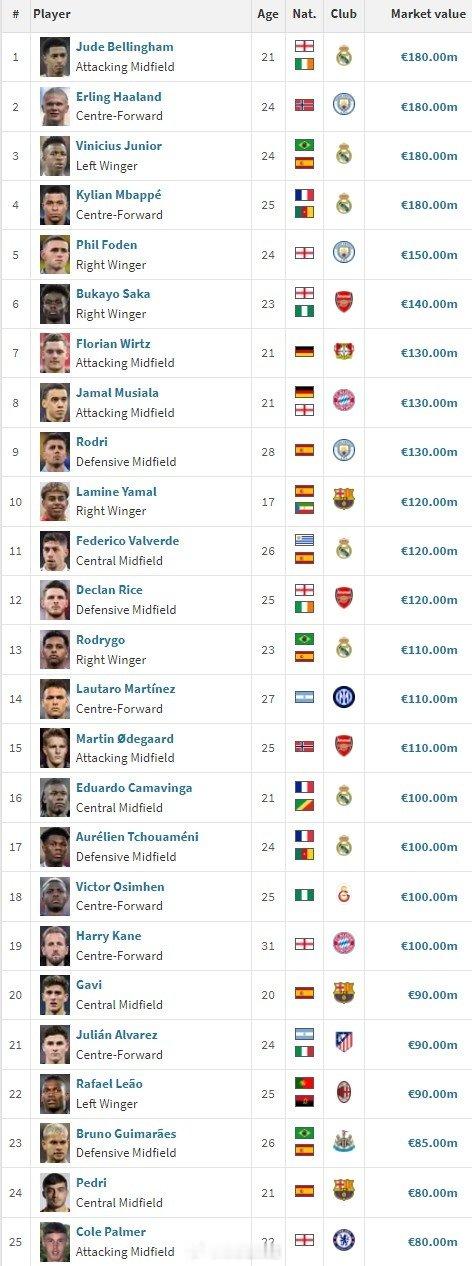Click Rafael Leão's AC Milan crest
Screen dimensions: 472x1266
344,1093
